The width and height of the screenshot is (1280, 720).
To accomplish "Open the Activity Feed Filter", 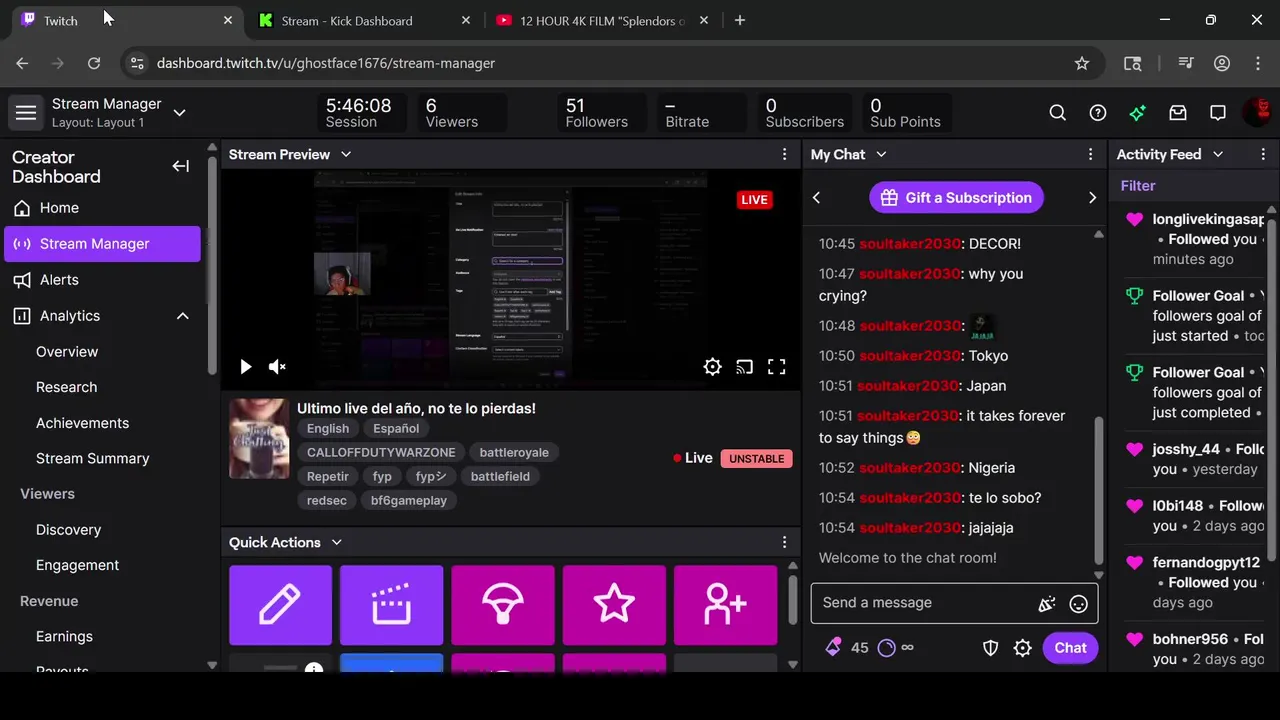I will (1138, 185).
